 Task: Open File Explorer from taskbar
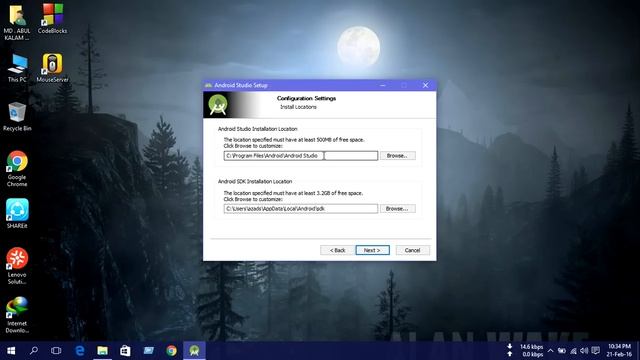[x=102, y=351]
